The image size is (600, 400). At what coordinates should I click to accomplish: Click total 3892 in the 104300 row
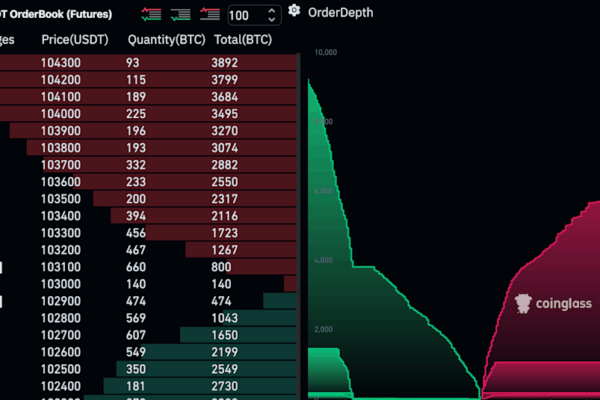coord(225,63)
